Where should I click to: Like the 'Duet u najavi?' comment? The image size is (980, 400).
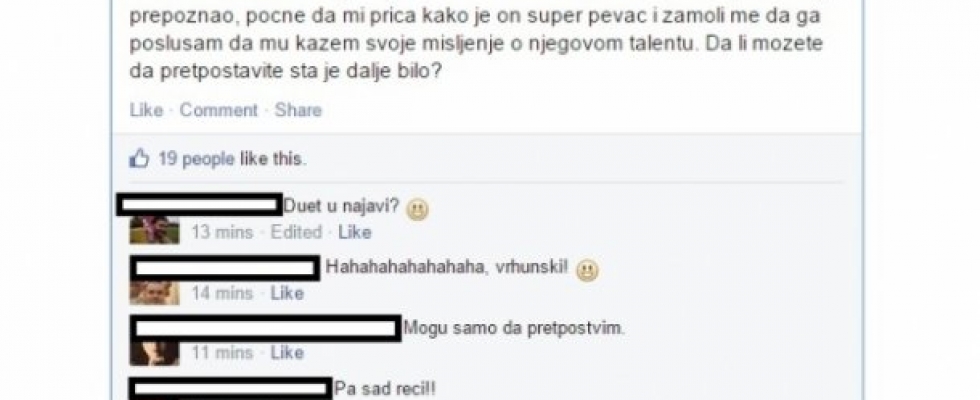(354, 232)
